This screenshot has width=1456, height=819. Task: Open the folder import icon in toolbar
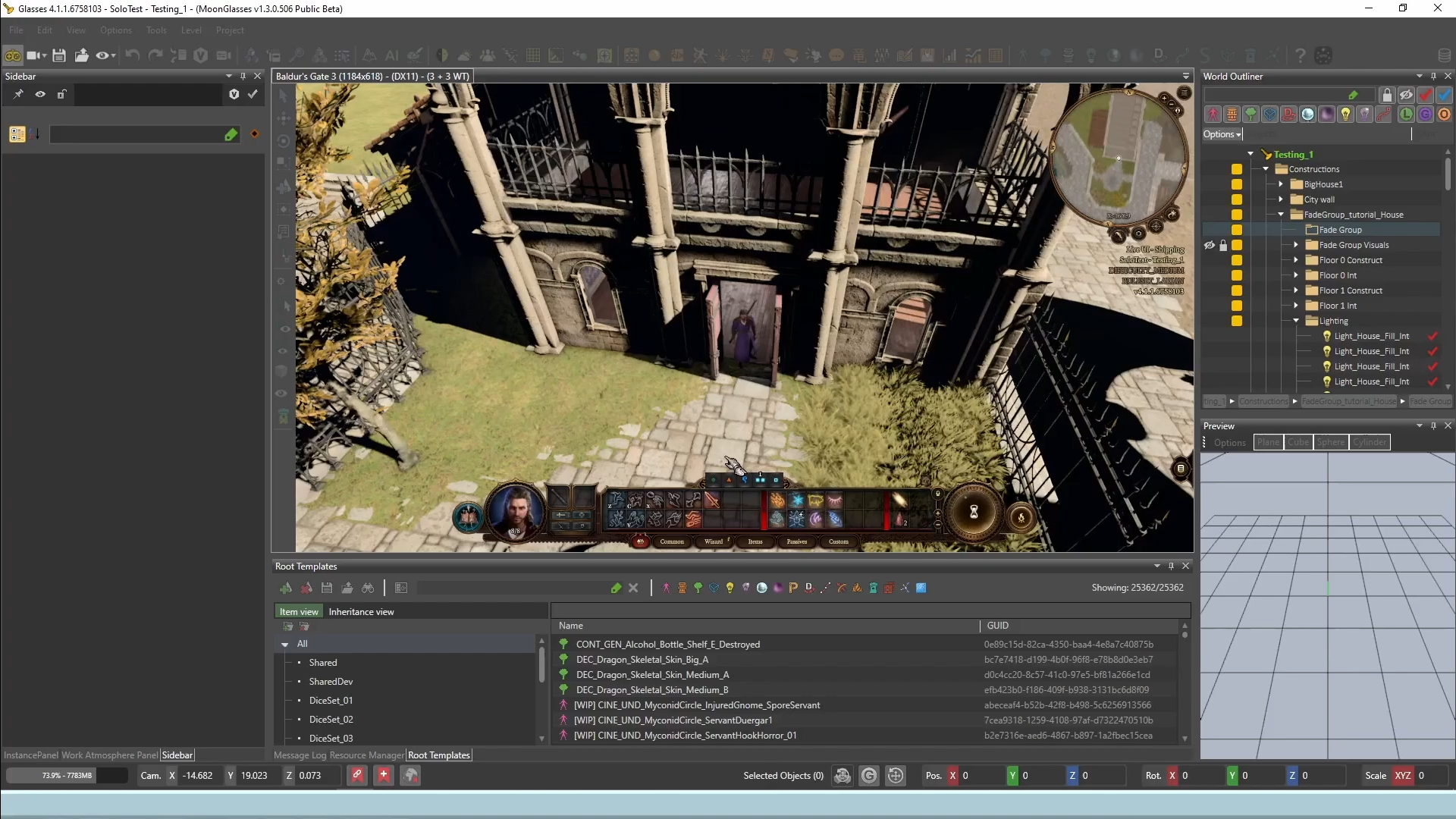coord(81,55)
